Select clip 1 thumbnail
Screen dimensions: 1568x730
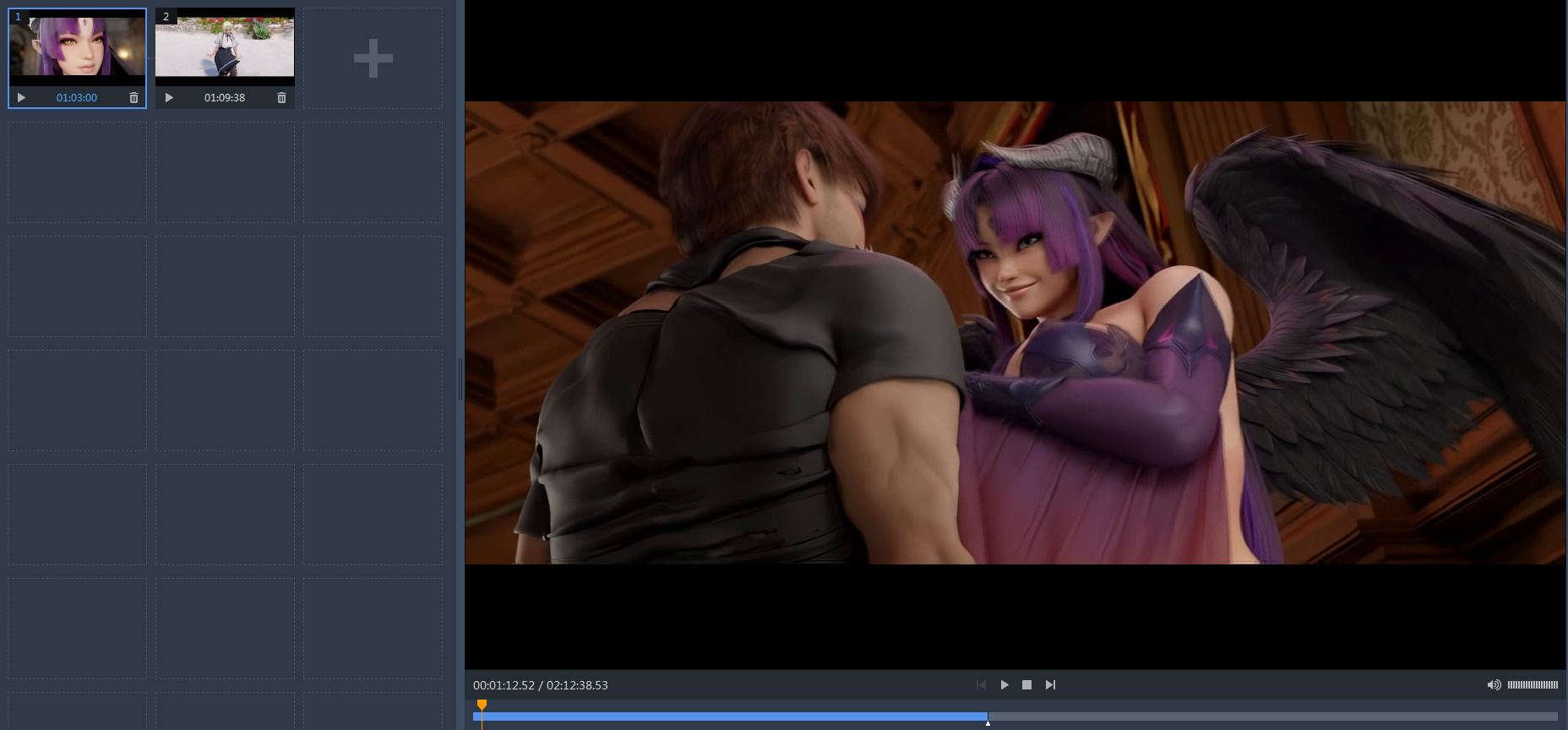[x=77, y=47]
